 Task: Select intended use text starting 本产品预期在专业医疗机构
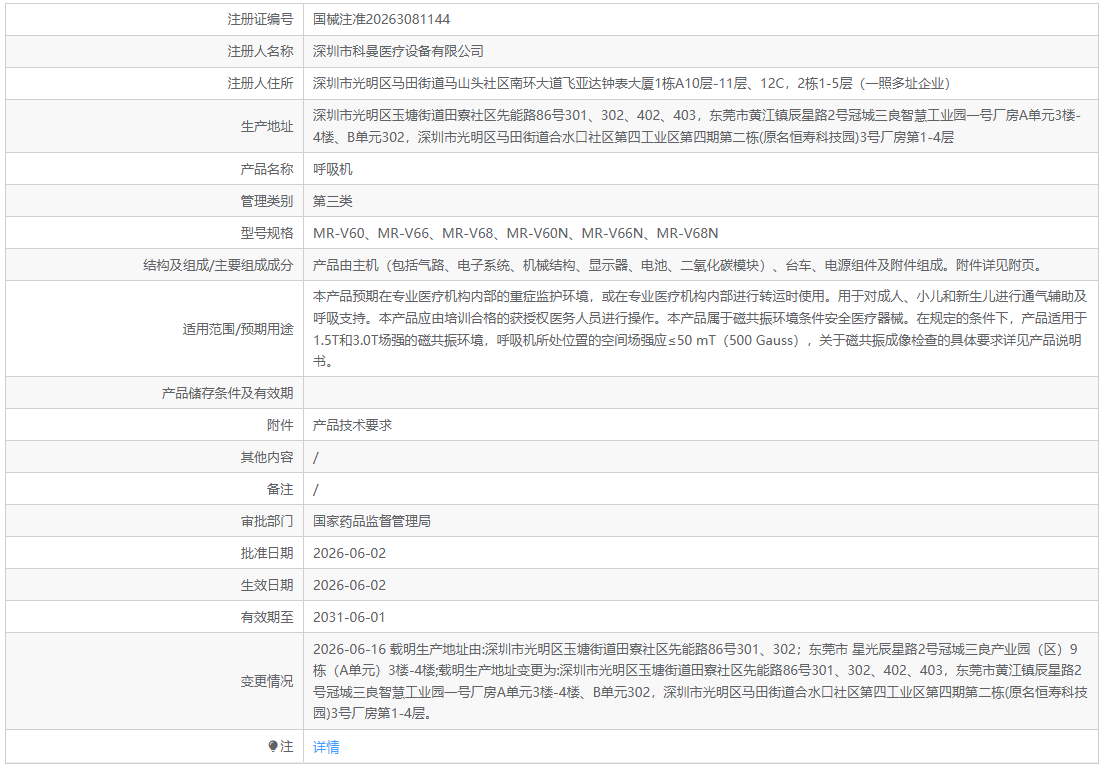[x=700, y=329]
